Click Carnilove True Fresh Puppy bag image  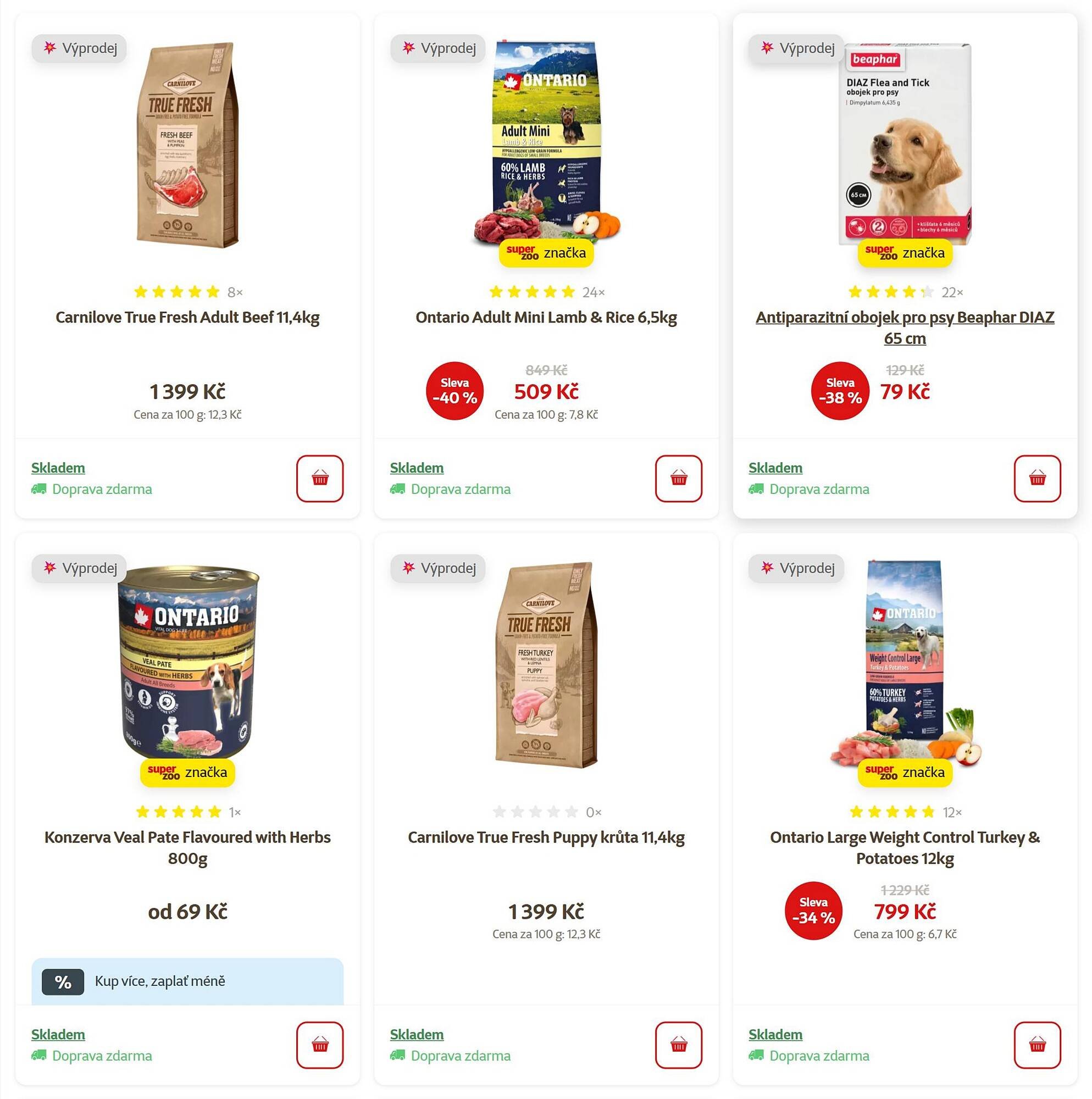point(546,664)
